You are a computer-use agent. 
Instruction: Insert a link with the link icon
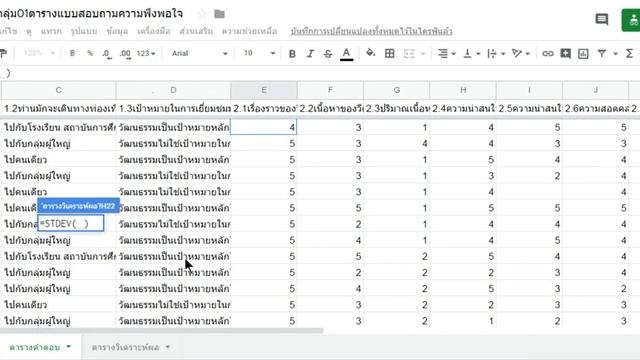(548, 53)
